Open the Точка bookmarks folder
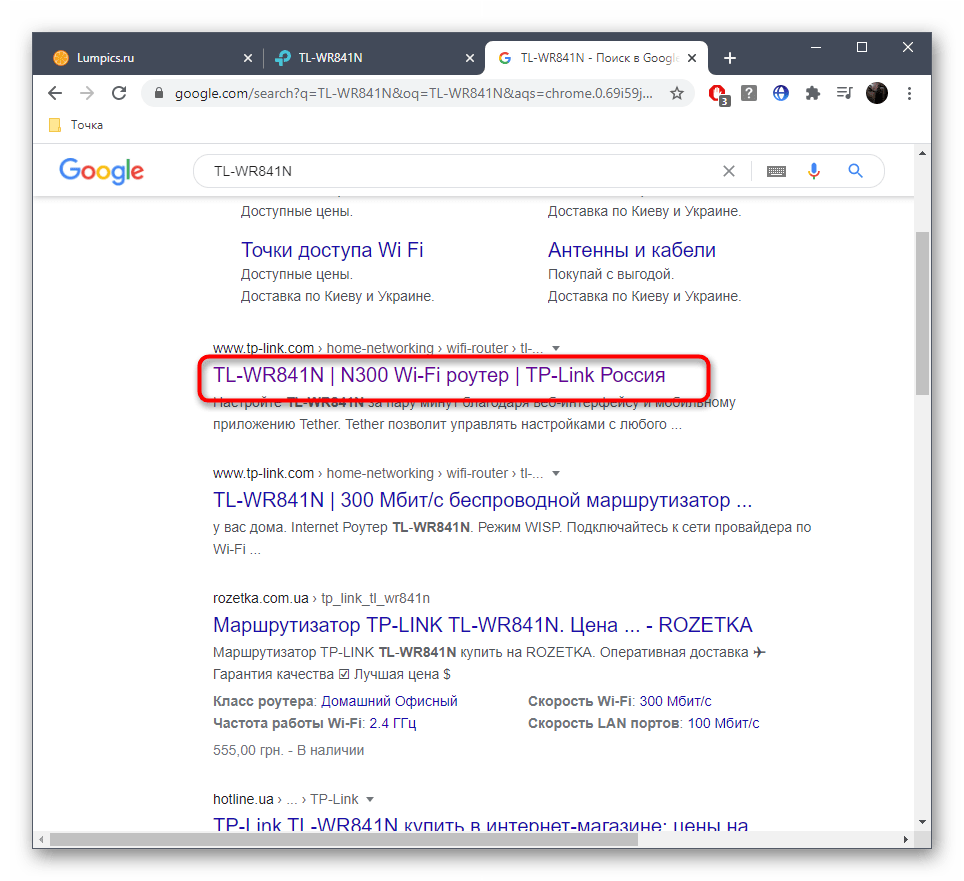Image resolution: width=964 pixels, height=881 pixels. [76, 125]
